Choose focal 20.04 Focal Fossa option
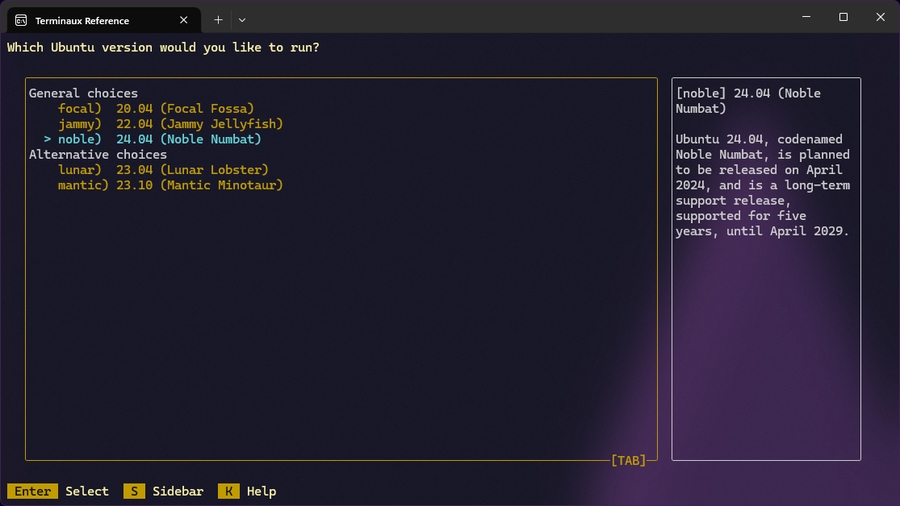The height and width of the screenshot is (506, 900). point(156,108)
